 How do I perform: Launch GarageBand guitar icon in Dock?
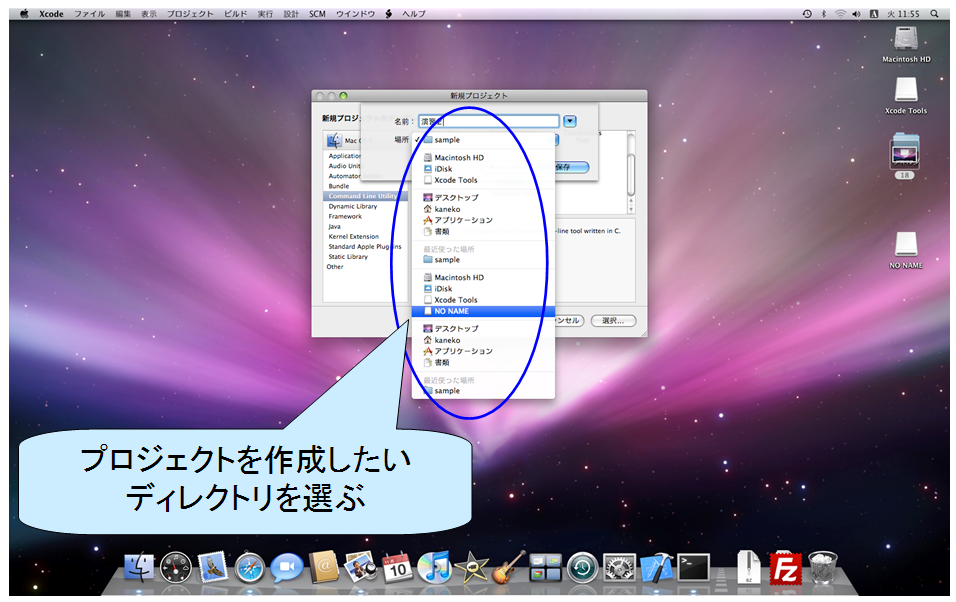pyautogui.click(x=508, y=567)
